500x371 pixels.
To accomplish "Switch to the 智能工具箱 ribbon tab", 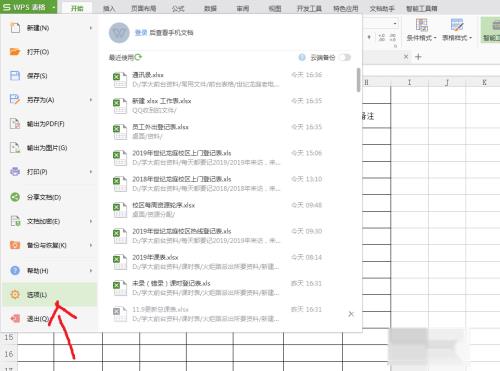I will [x=422, y=8].
